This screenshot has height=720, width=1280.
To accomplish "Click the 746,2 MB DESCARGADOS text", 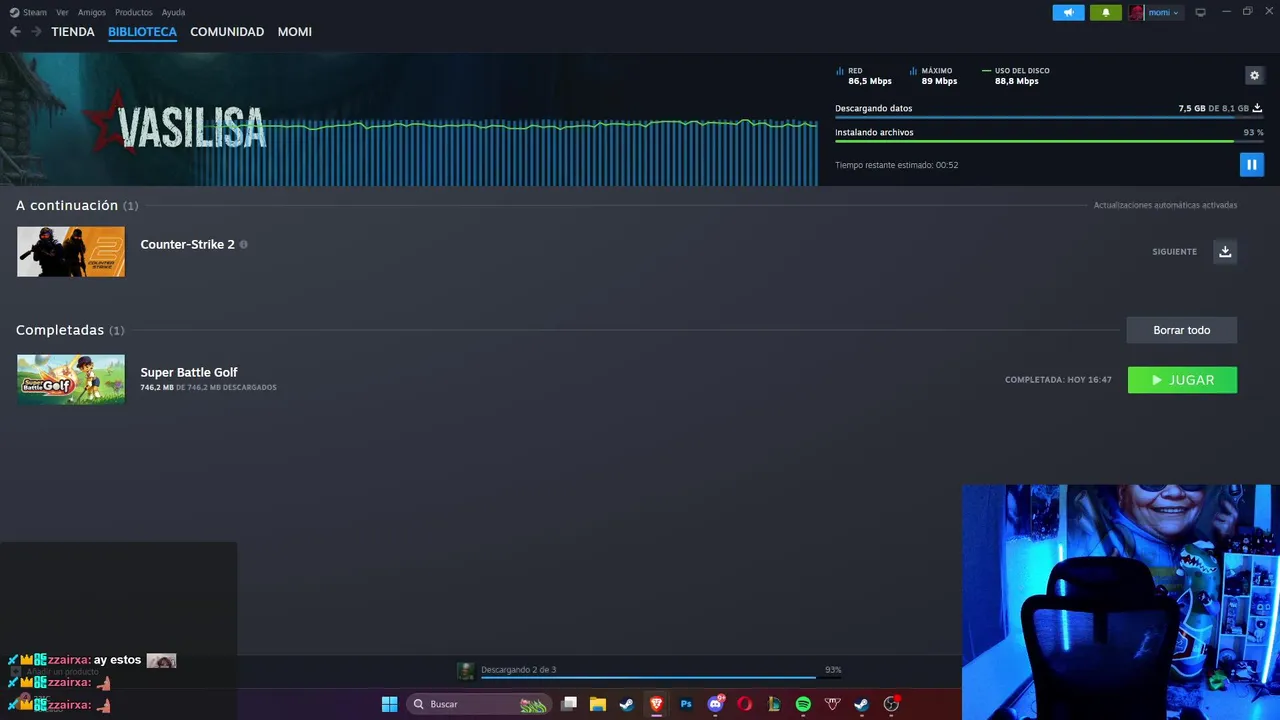I will pos(208,387).
